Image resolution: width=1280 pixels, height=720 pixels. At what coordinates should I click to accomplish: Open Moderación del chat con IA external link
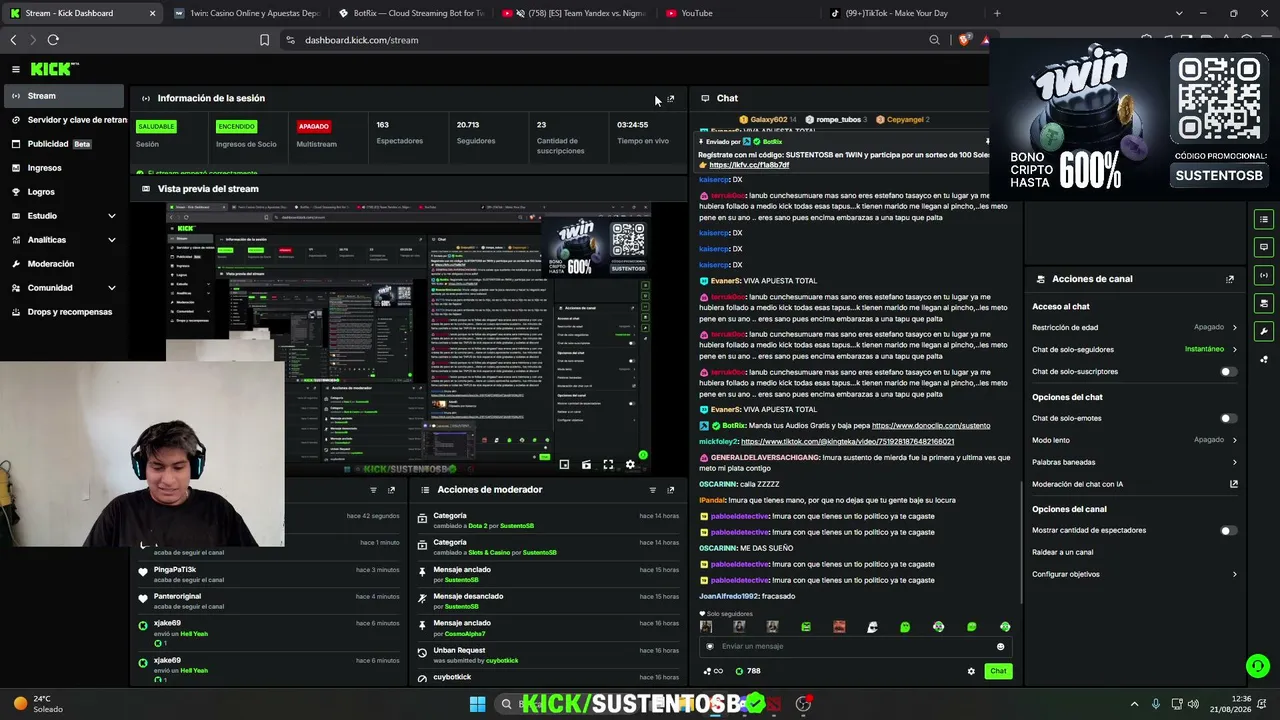point(1234,484)
